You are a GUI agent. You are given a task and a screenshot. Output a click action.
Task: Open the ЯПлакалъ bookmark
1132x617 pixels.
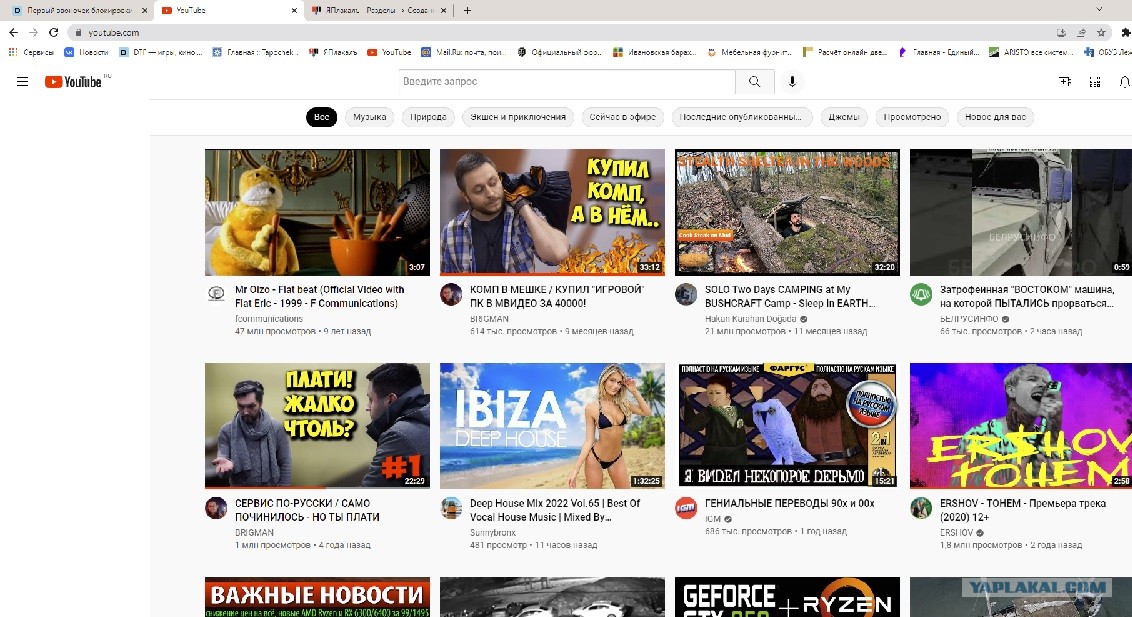[333, 52]
